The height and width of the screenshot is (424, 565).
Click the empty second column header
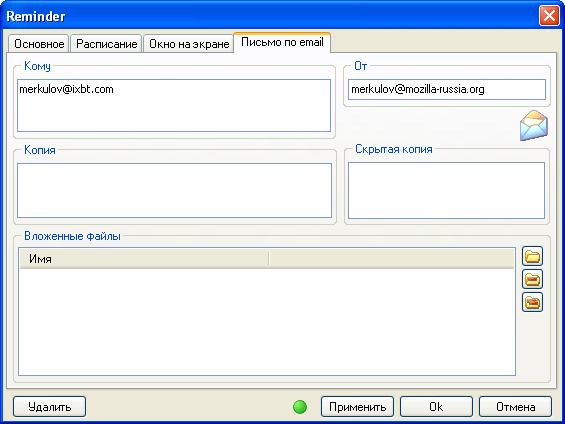392,259
